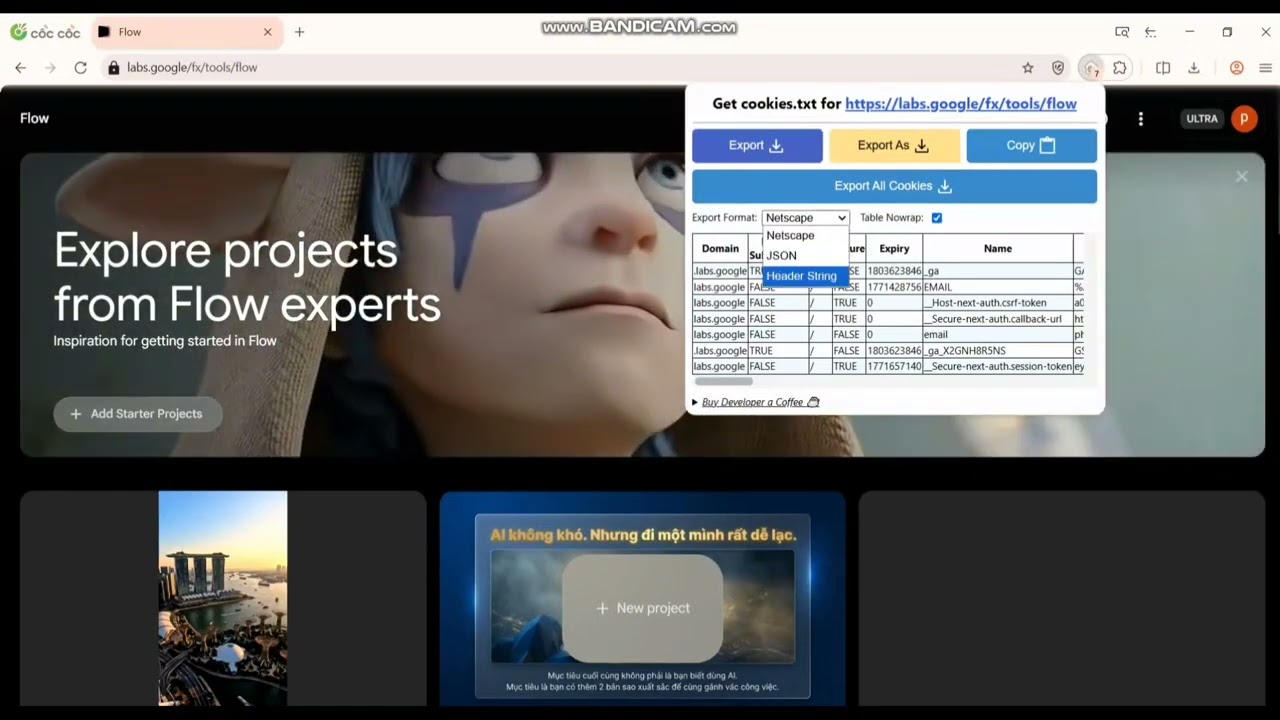This screenshot has width=1280, height=720.
Task: Toggle the Table Nowrap checkbox
Action: click(937, 218)
